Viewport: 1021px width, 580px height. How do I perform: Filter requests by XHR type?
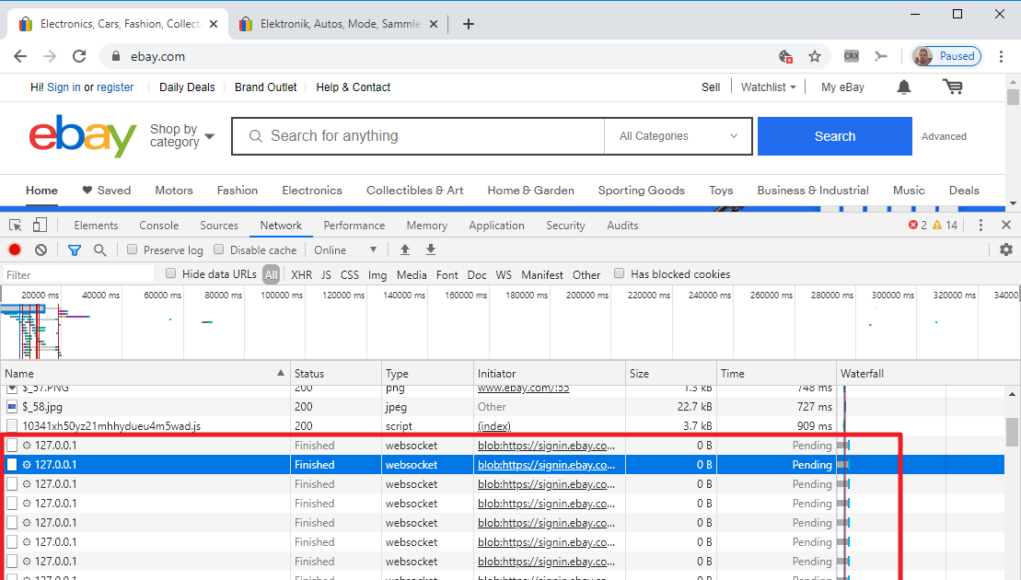[x=301, y=275]
